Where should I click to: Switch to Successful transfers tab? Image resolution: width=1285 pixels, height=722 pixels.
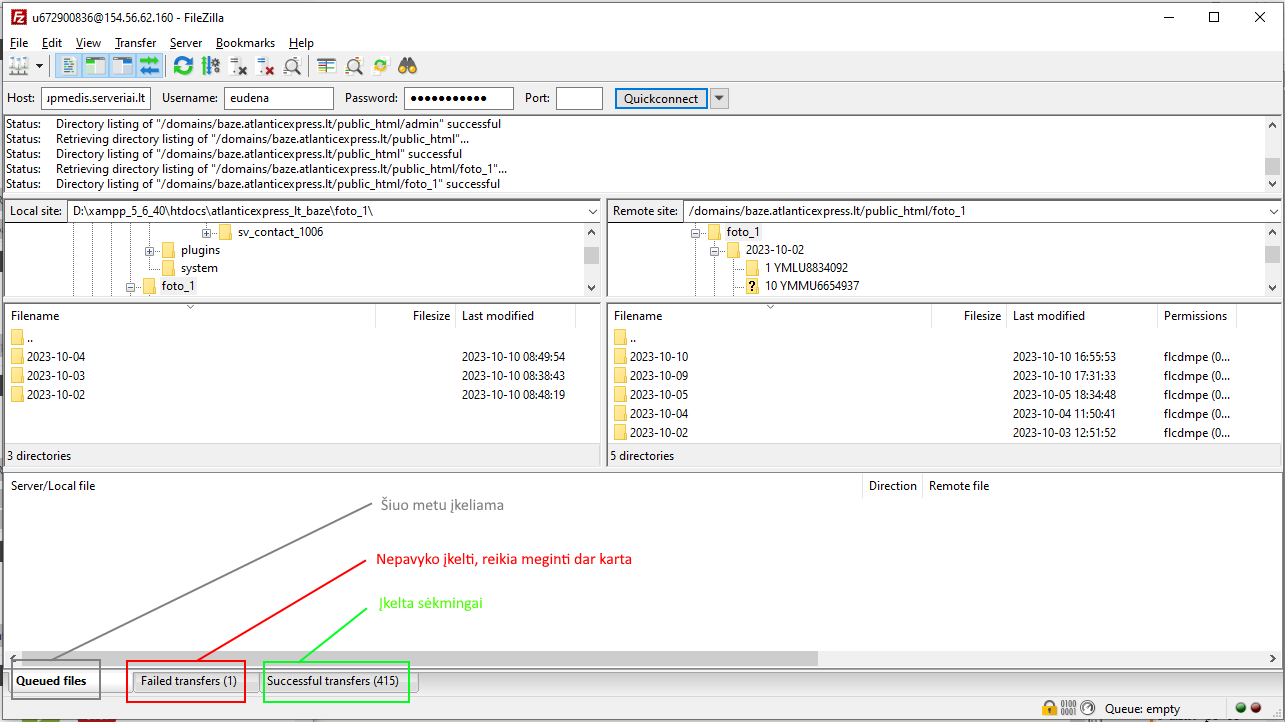coord(333,681)
